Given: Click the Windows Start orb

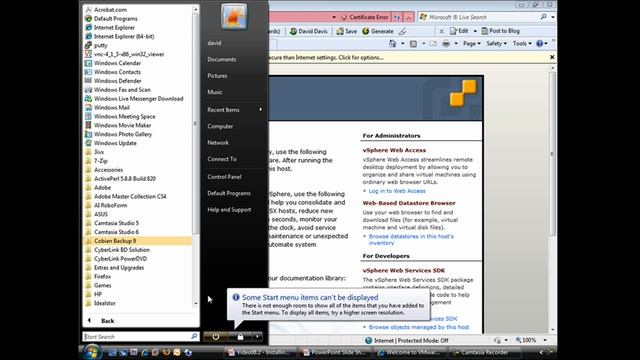Looking at the screenshot, I should [92, 352].
